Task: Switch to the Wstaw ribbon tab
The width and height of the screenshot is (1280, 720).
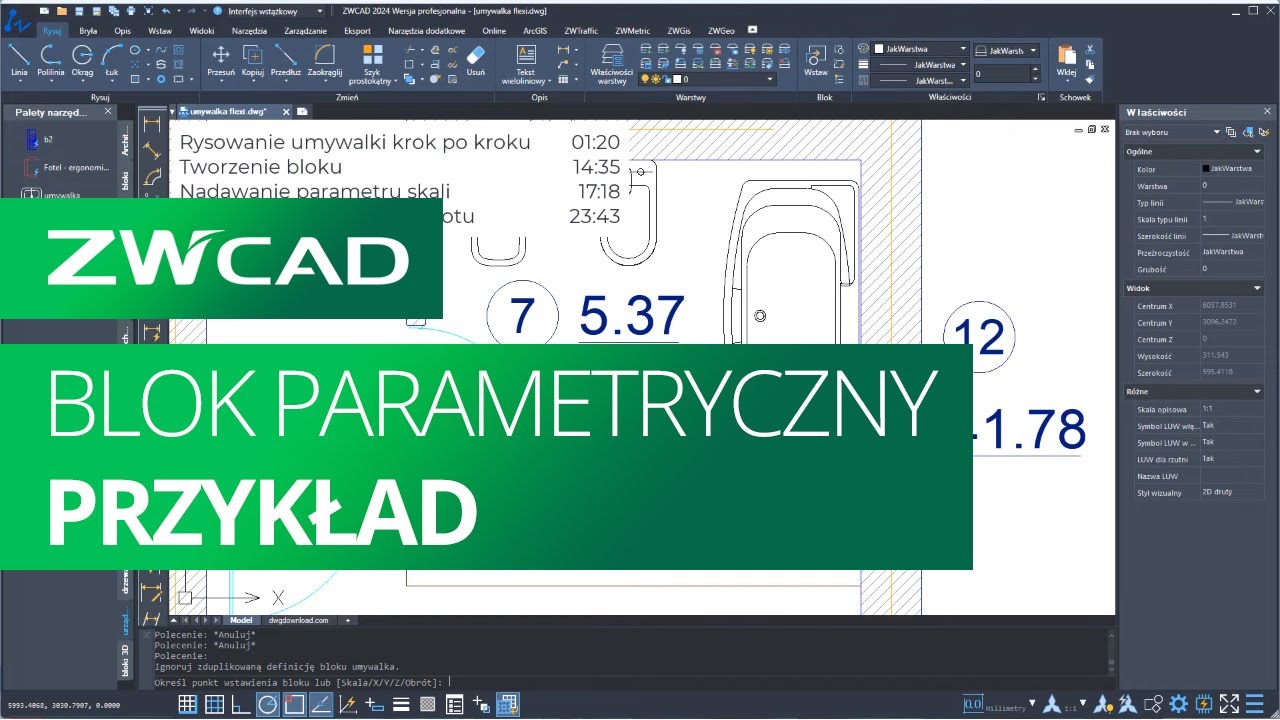Action: point(160,31)
